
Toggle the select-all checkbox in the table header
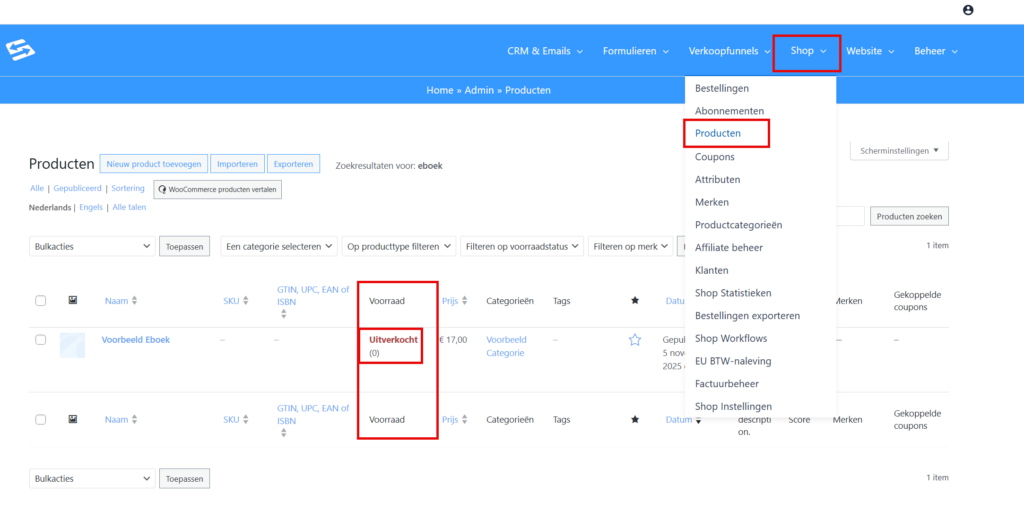point(41,300)
